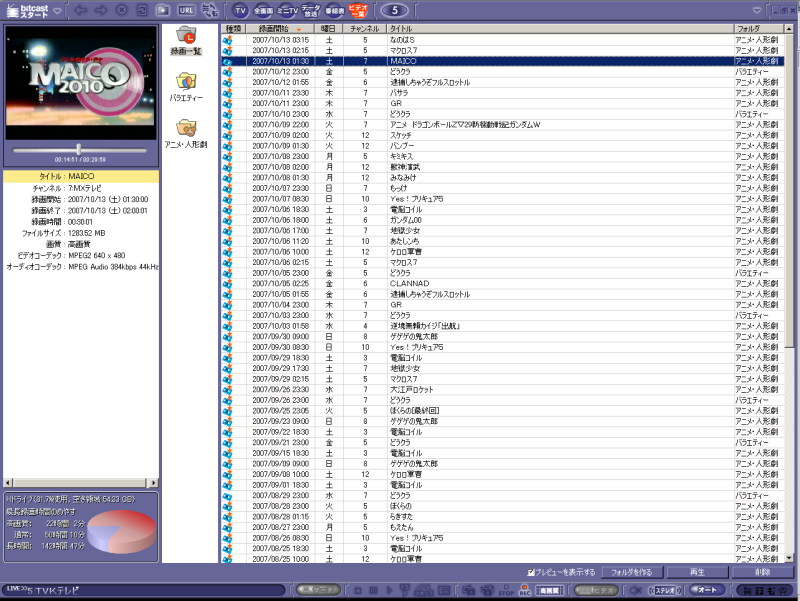Click the URL button in the toolbar
This screenshot has height=601, width=800.
(186, 10)
